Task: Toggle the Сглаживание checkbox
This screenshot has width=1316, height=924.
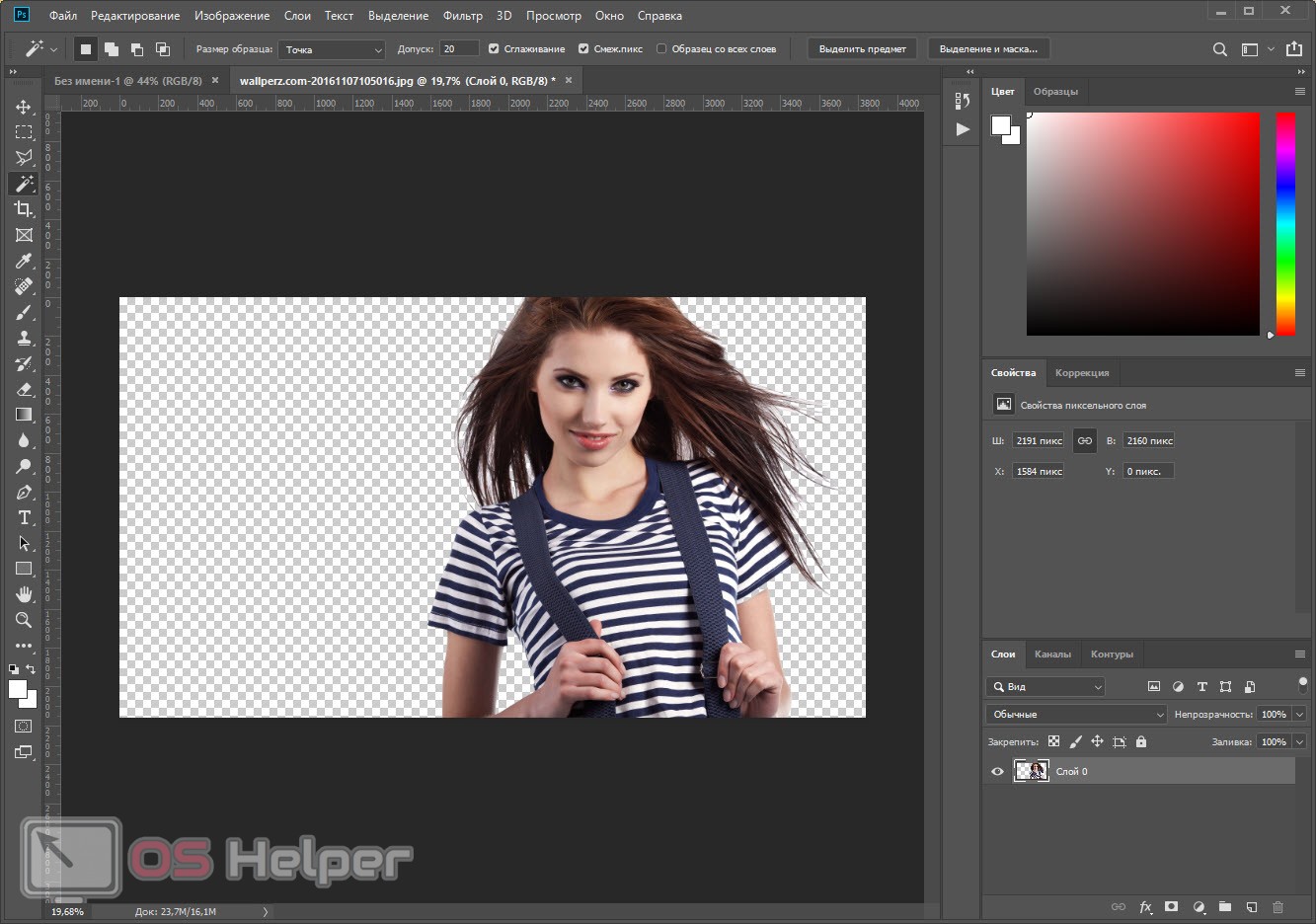Action: coord(494,48)
